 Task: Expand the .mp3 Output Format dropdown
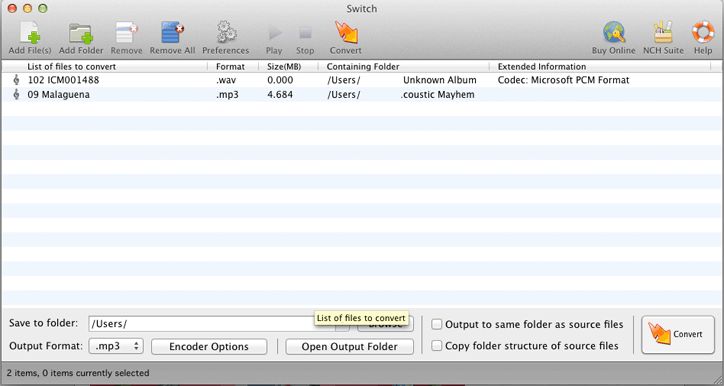click(x=116, y=346)
